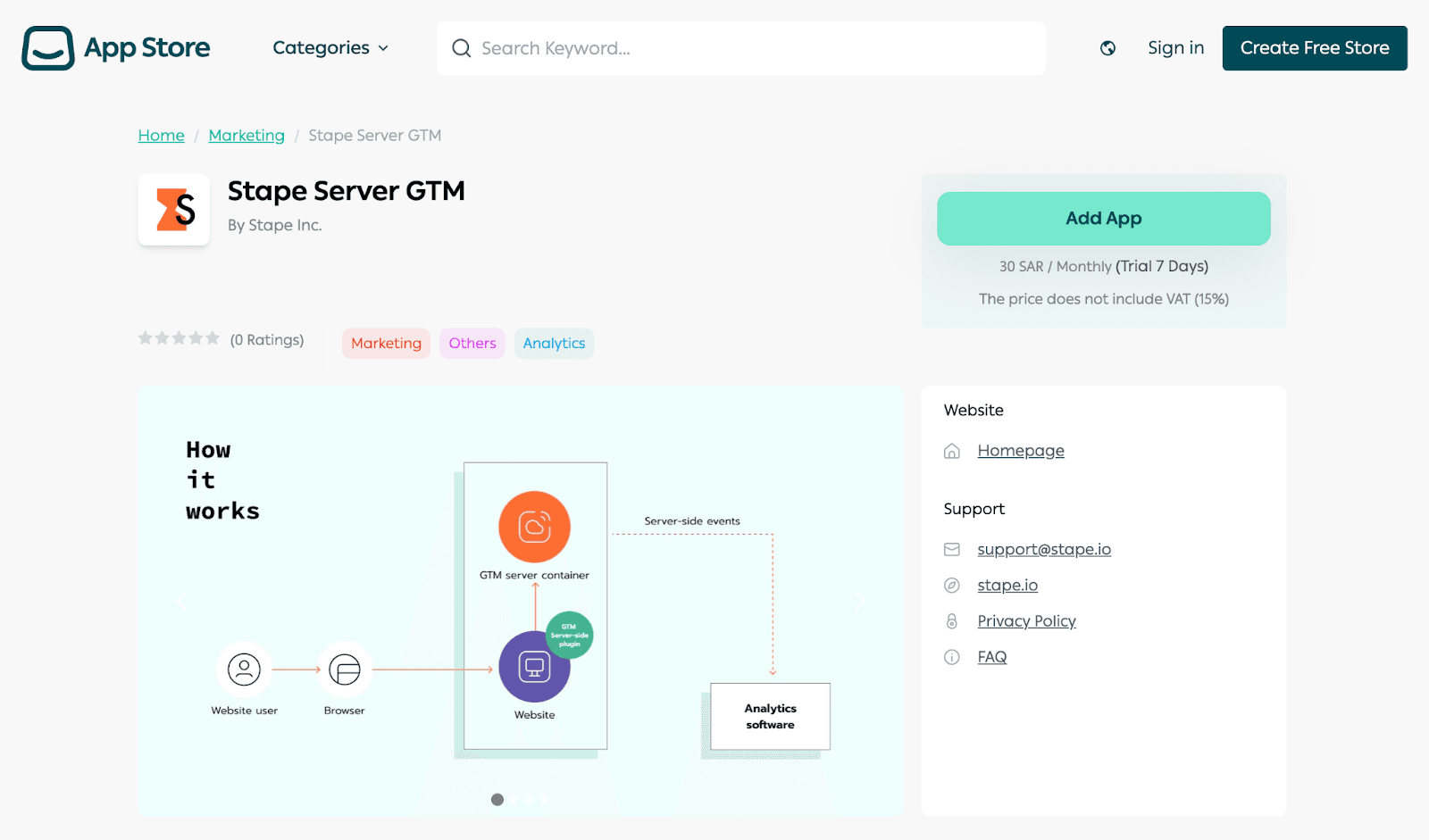The image size is (1429, 840).
Task: Click the App Store logo icon
Action: tap(48, 48)
